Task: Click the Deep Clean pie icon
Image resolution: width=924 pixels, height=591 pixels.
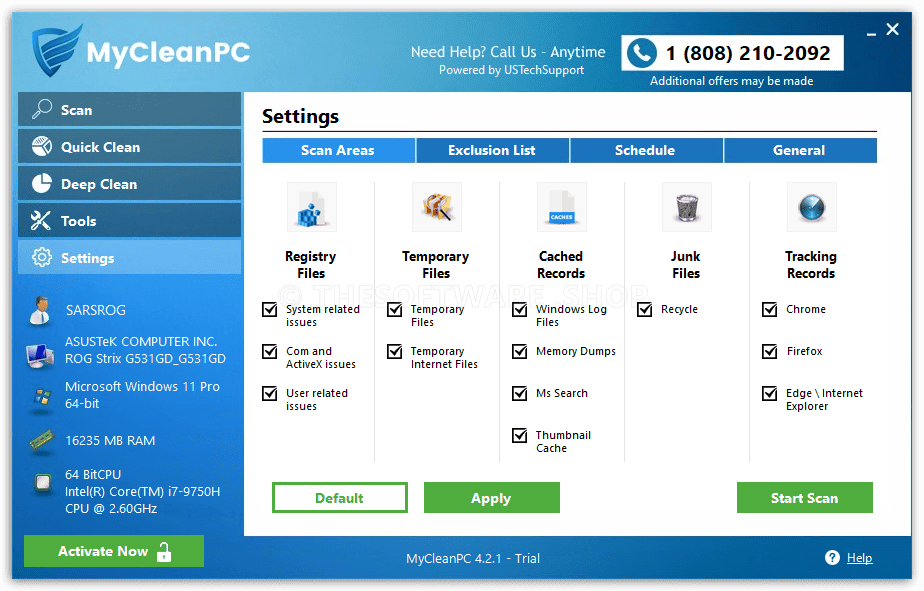Action: pyautogui.click(x=42, y=183)
